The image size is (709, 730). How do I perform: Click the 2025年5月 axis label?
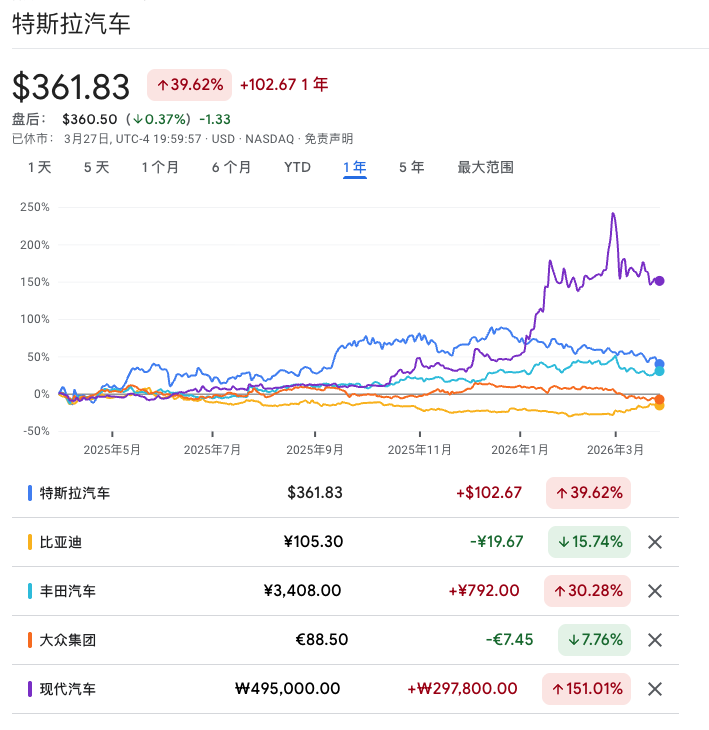tap(112, 450)
